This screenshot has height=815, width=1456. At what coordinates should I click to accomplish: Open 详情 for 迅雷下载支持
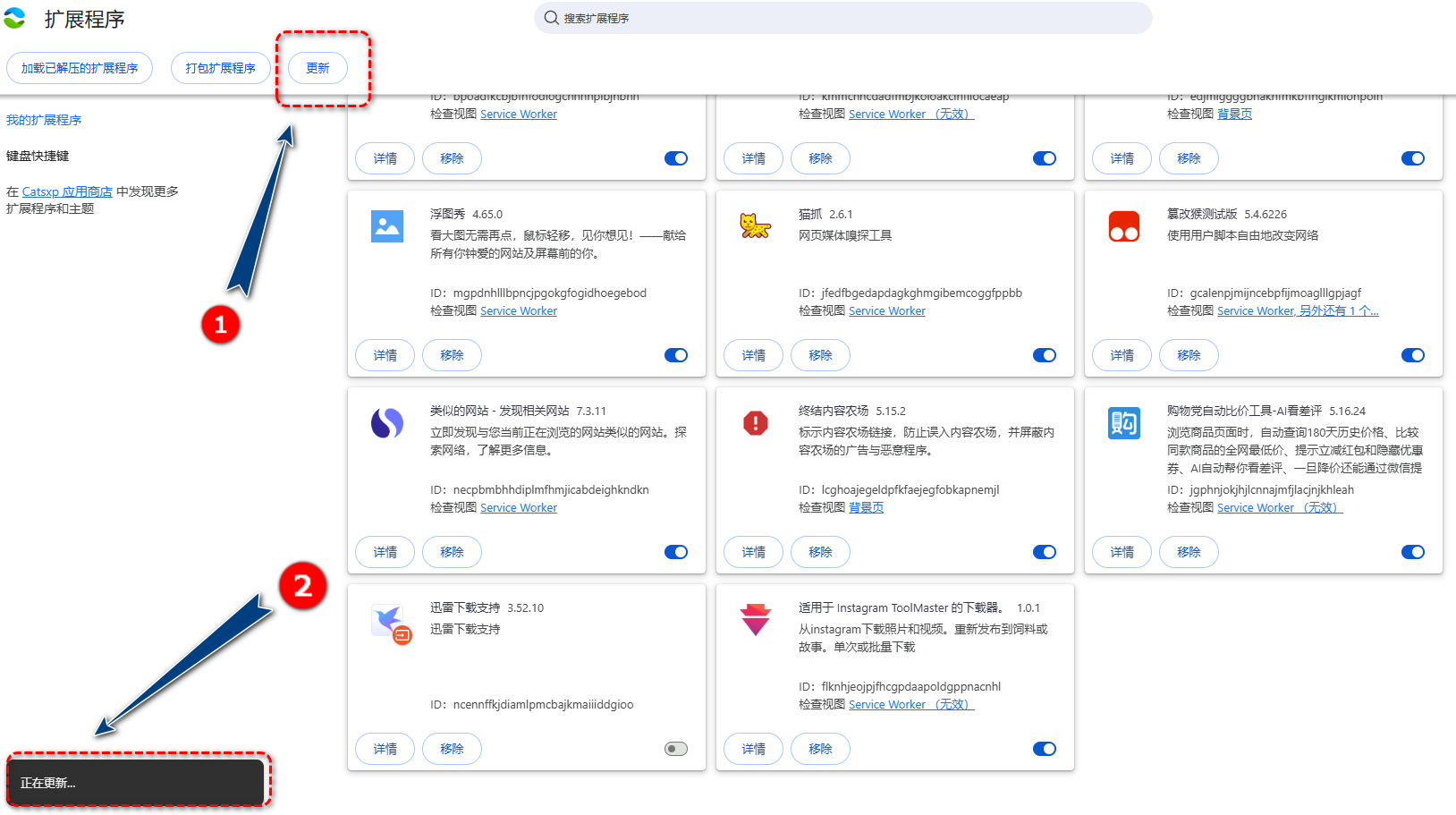(x=385, y=749)
